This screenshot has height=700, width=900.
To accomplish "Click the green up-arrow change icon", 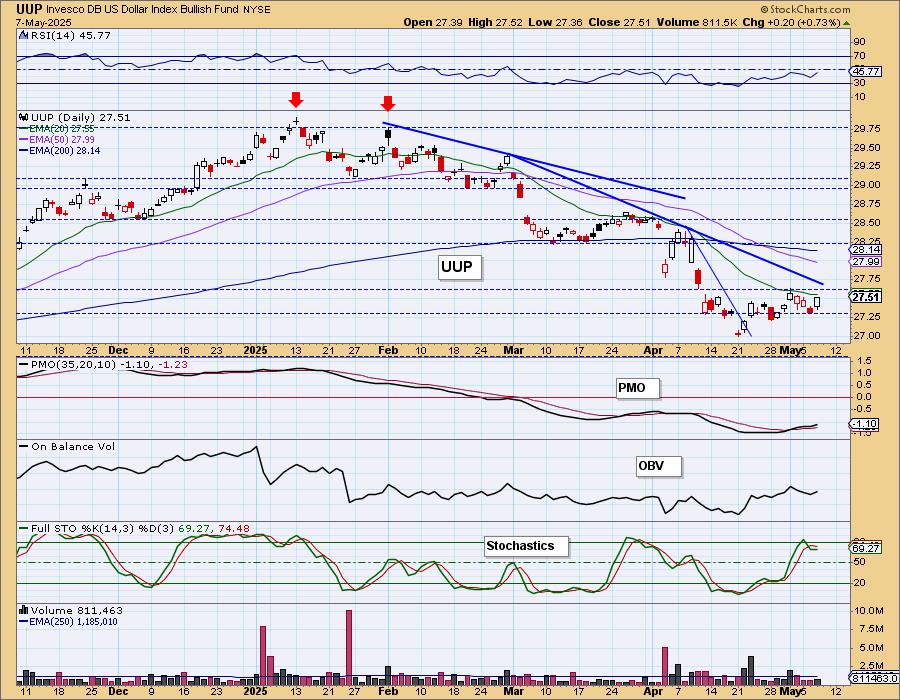I will (x=846, y=23).
